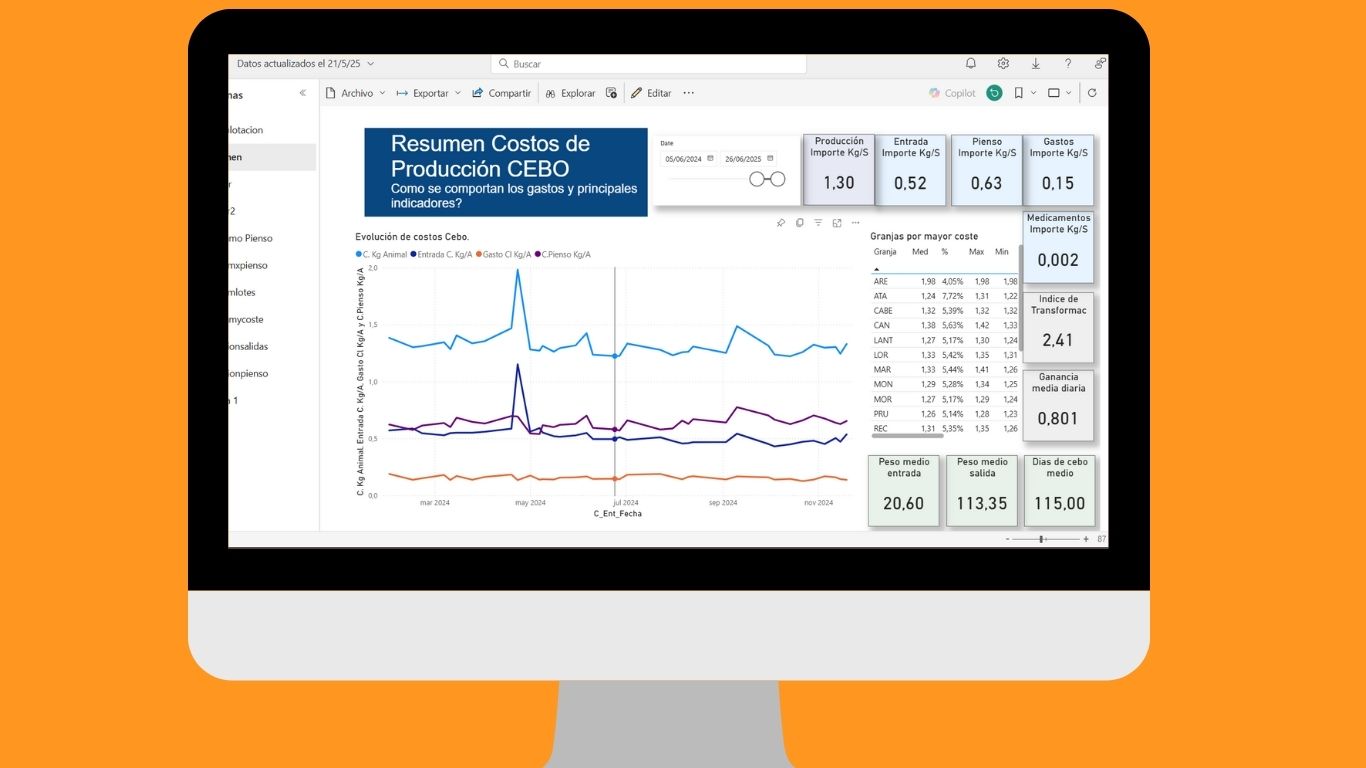Open focus mode on the chart
Image resolution: width=1366 pixels, height=768 pixels.
click(x=837, y=223)
